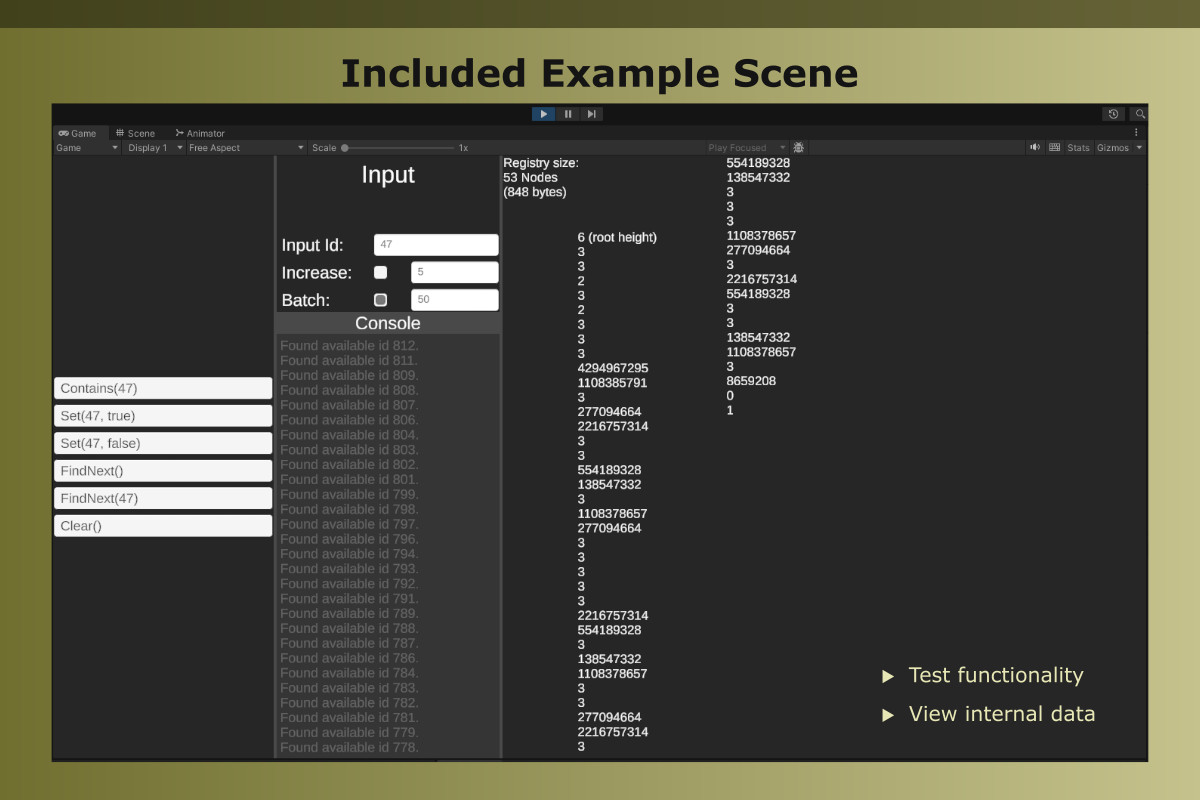Image resolution: width=1200 pixels, height=800 pixels.
Task: Open the Game view mode dropdown
Action: point(87,148)
